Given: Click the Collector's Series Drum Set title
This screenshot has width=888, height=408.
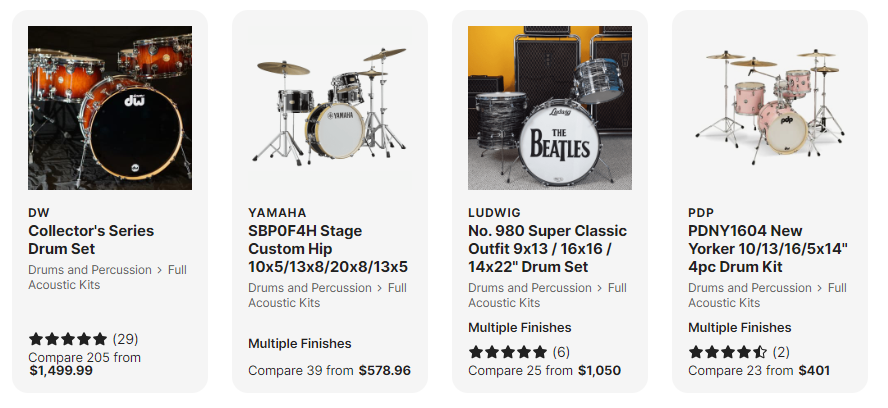Looking at the screenshot, I should point(91,239).
